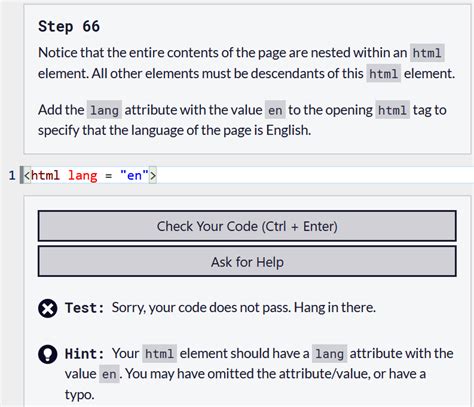Click line number 1 in the gutter

click(x=12, y=175)
